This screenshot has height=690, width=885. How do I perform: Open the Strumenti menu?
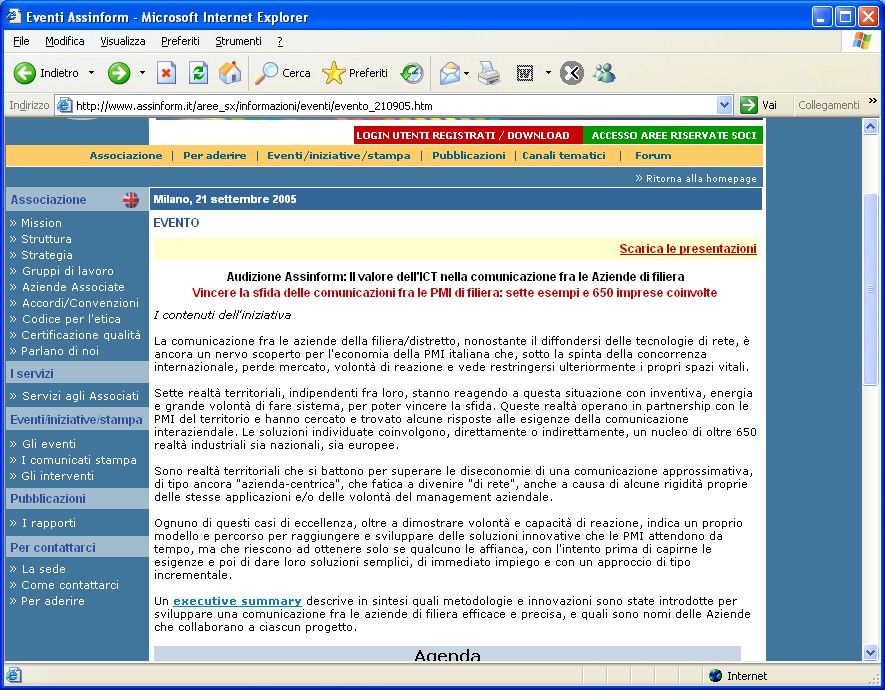click(238, 41)
